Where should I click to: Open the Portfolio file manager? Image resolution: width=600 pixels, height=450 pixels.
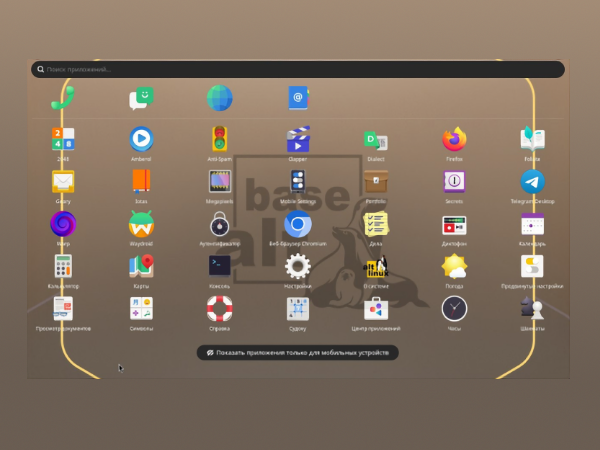pos(376,182)
